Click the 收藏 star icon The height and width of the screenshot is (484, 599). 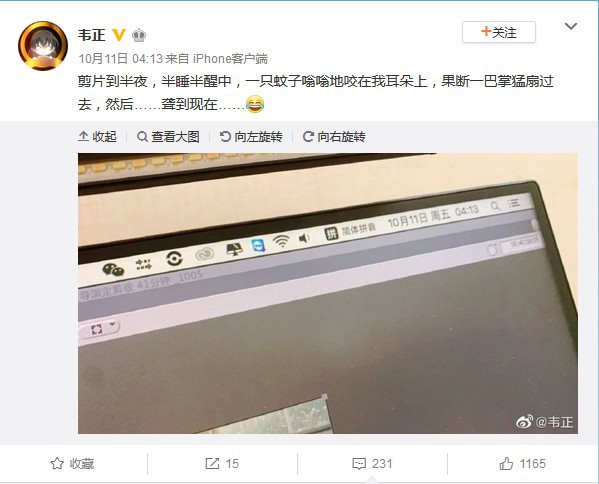tap(57, 464)
